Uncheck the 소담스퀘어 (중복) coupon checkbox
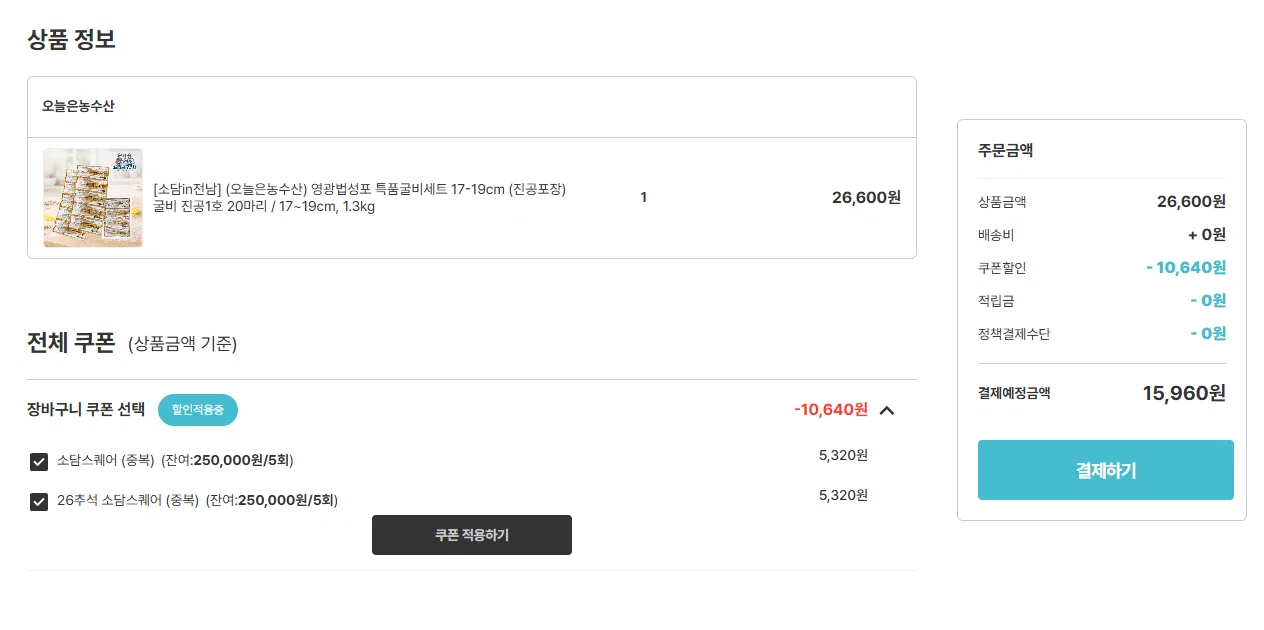 coord(39,461)
